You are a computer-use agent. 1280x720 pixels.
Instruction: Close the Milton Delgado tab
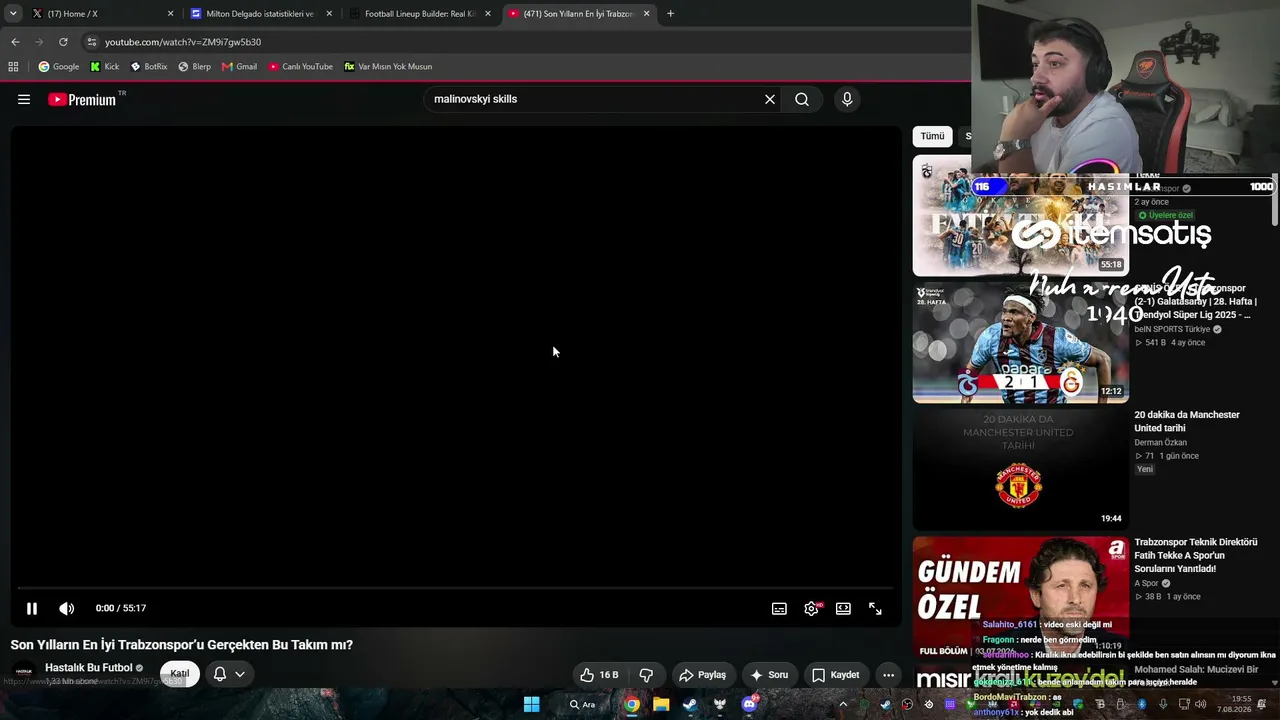coord(329,14)
